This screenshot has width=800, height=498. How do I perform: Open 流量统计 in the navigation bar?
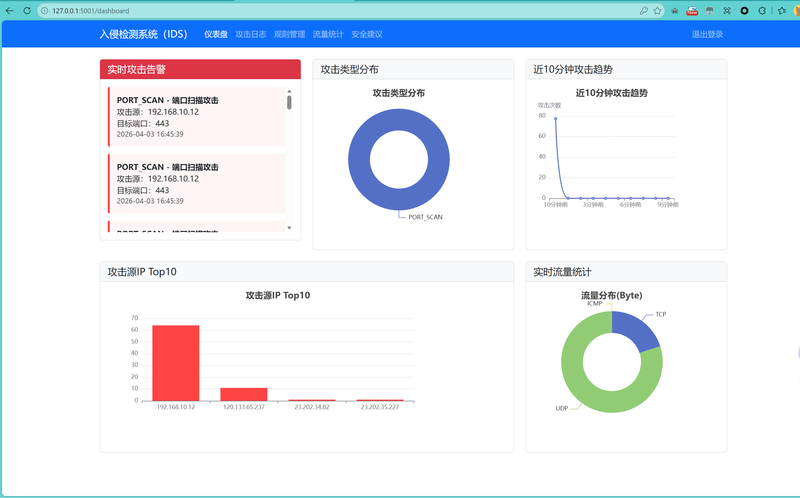click(327, 34)
